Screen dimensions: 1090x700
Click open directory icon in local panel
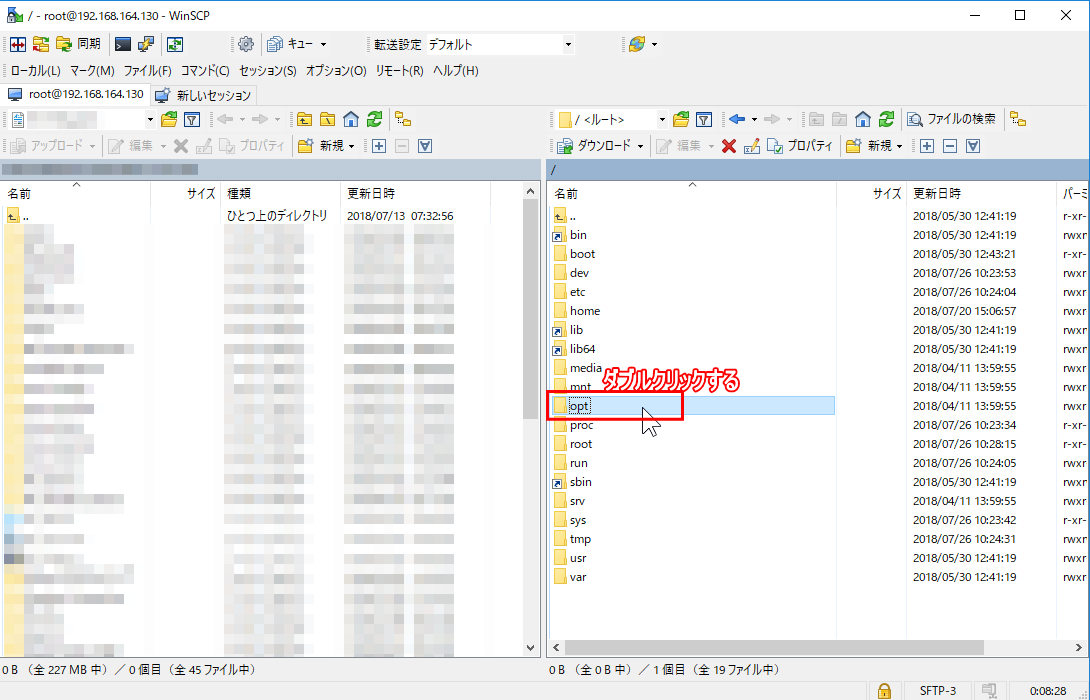(169, 120)
